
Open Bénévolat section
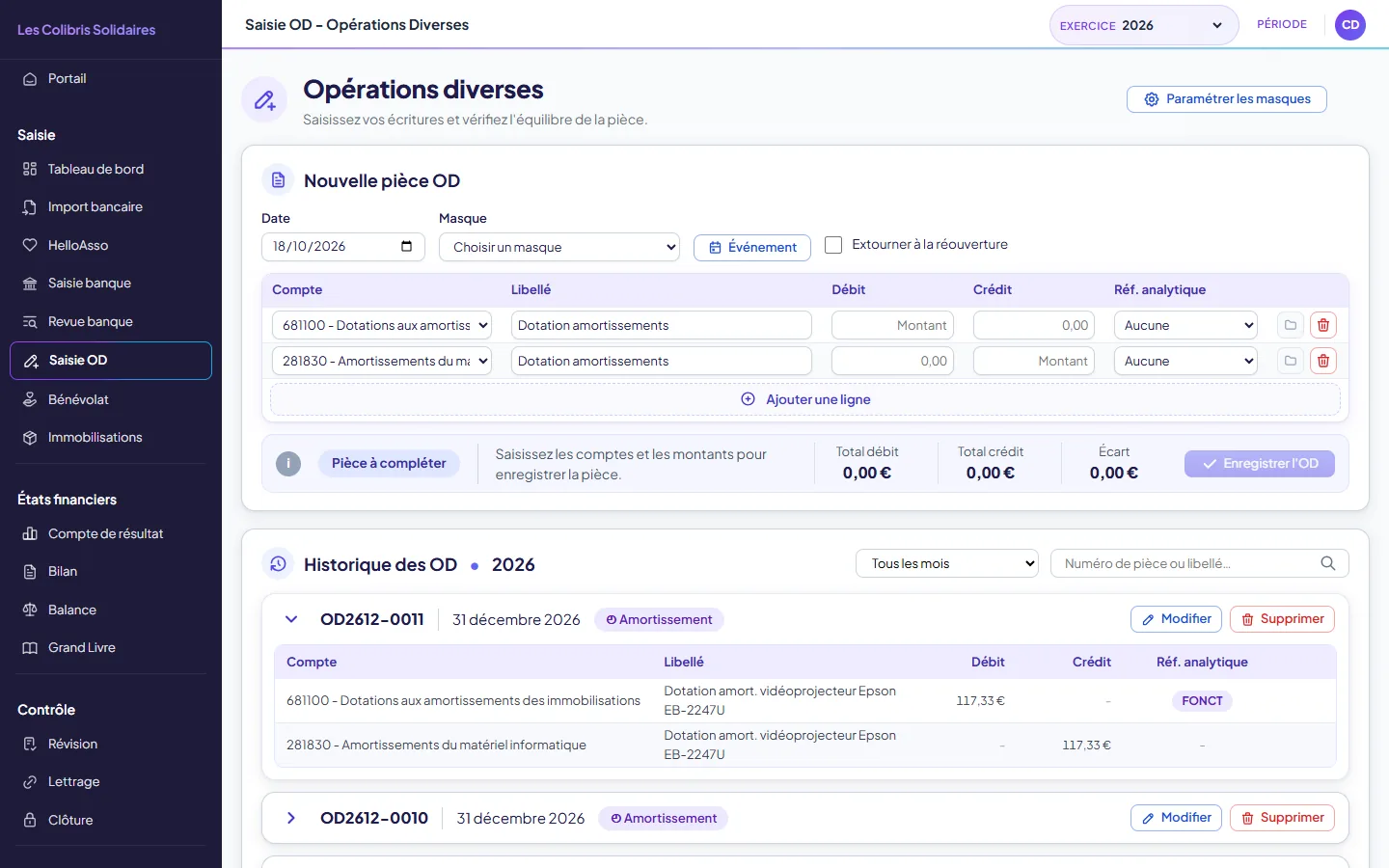(x=111, y=399)
